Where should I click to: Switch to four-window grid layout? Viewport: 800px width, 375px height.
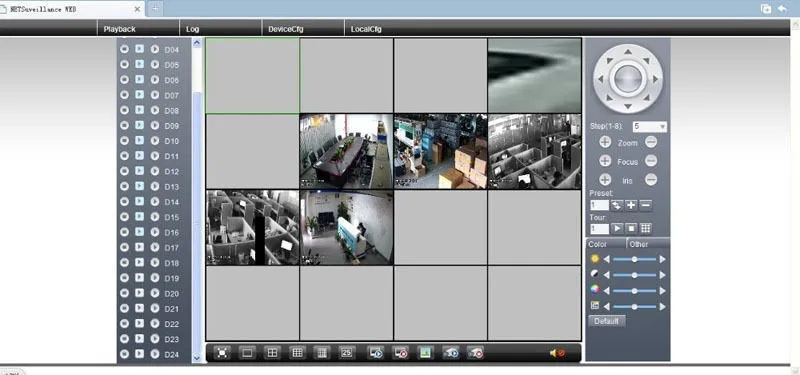tap(272, 353)
